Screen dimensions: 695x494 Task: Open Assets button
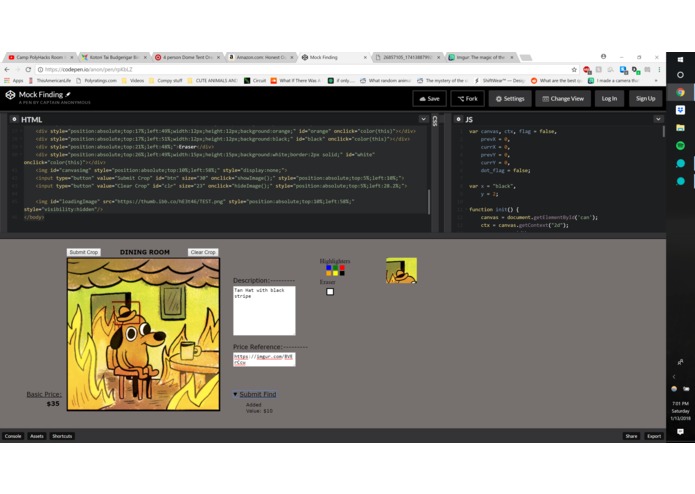(x=37, y=436)
